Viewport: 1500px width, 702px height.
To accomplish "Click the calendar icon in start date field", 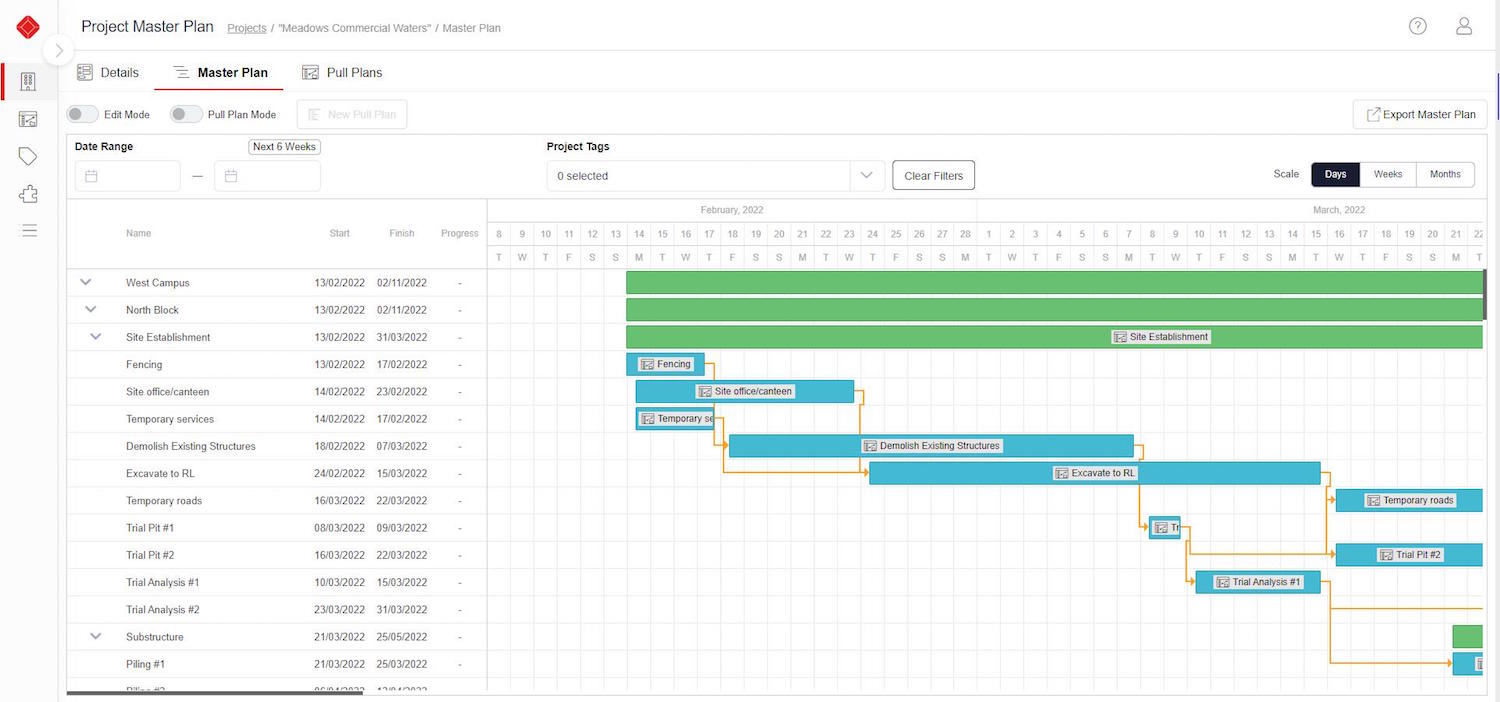I will point(91,175).
